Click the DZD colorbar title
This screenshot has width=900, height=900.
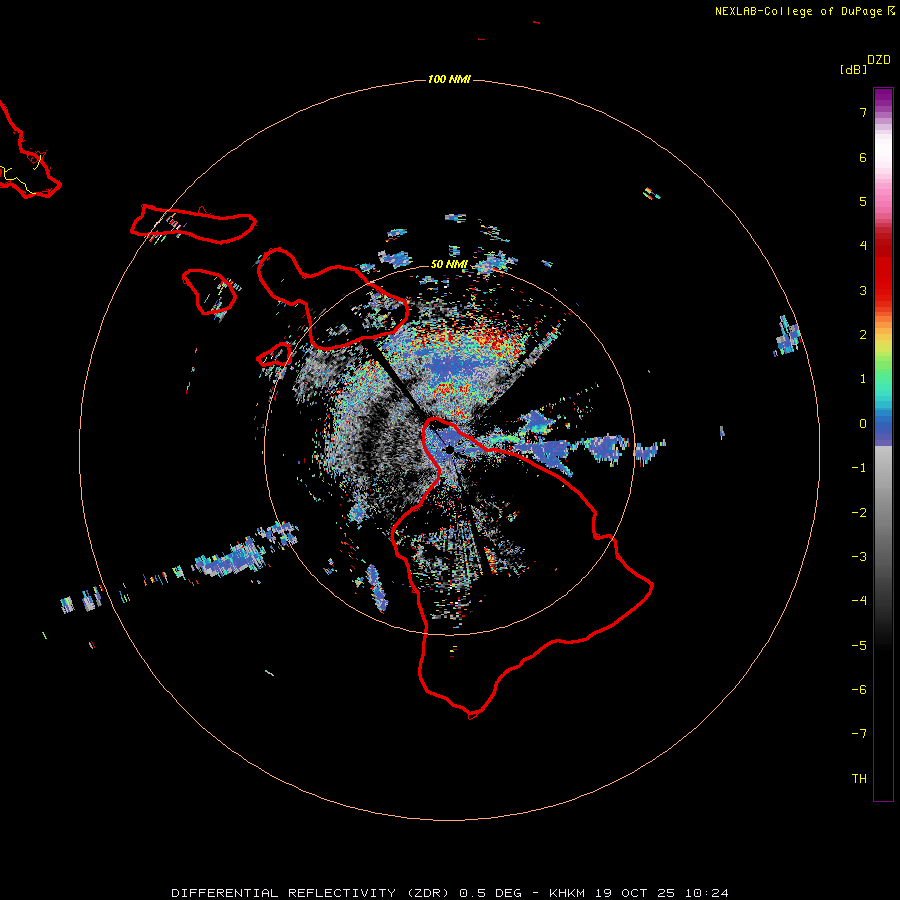pos(879,60)
